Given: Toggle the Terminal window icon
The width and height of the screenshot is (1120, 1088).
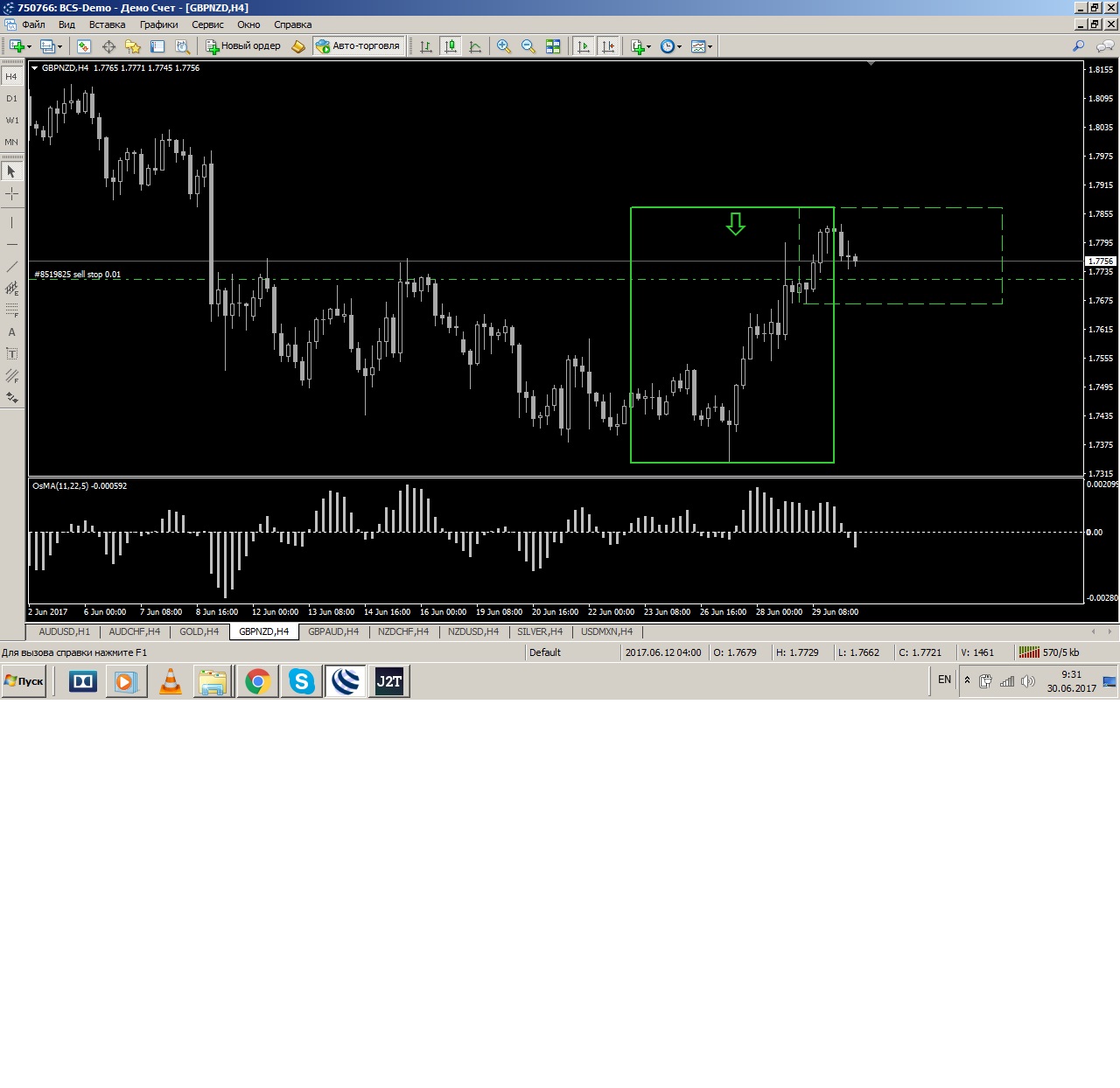Looking at the screenshot, I should pyautogui.click(x=157, y=46).
